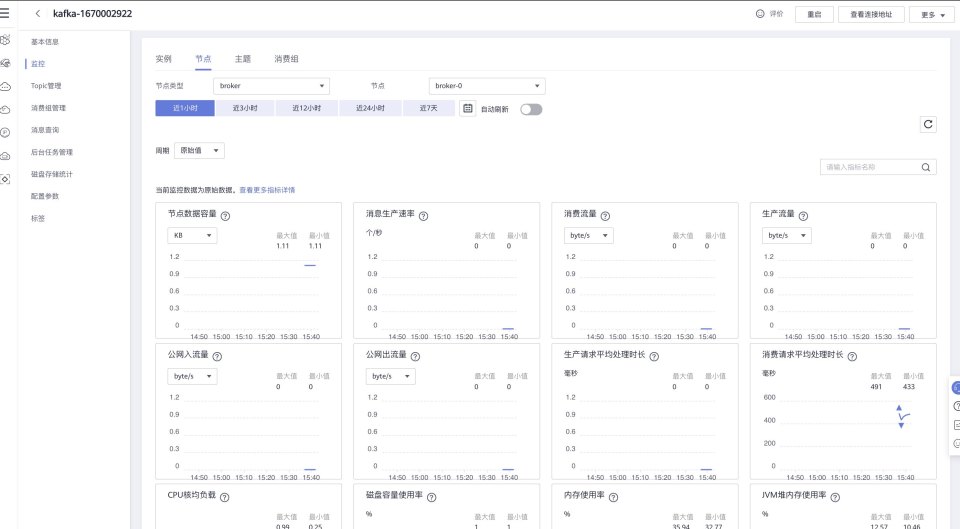Click the 评价 smiley feedback icon
This screenshot has width=960, height=529.
760,14
